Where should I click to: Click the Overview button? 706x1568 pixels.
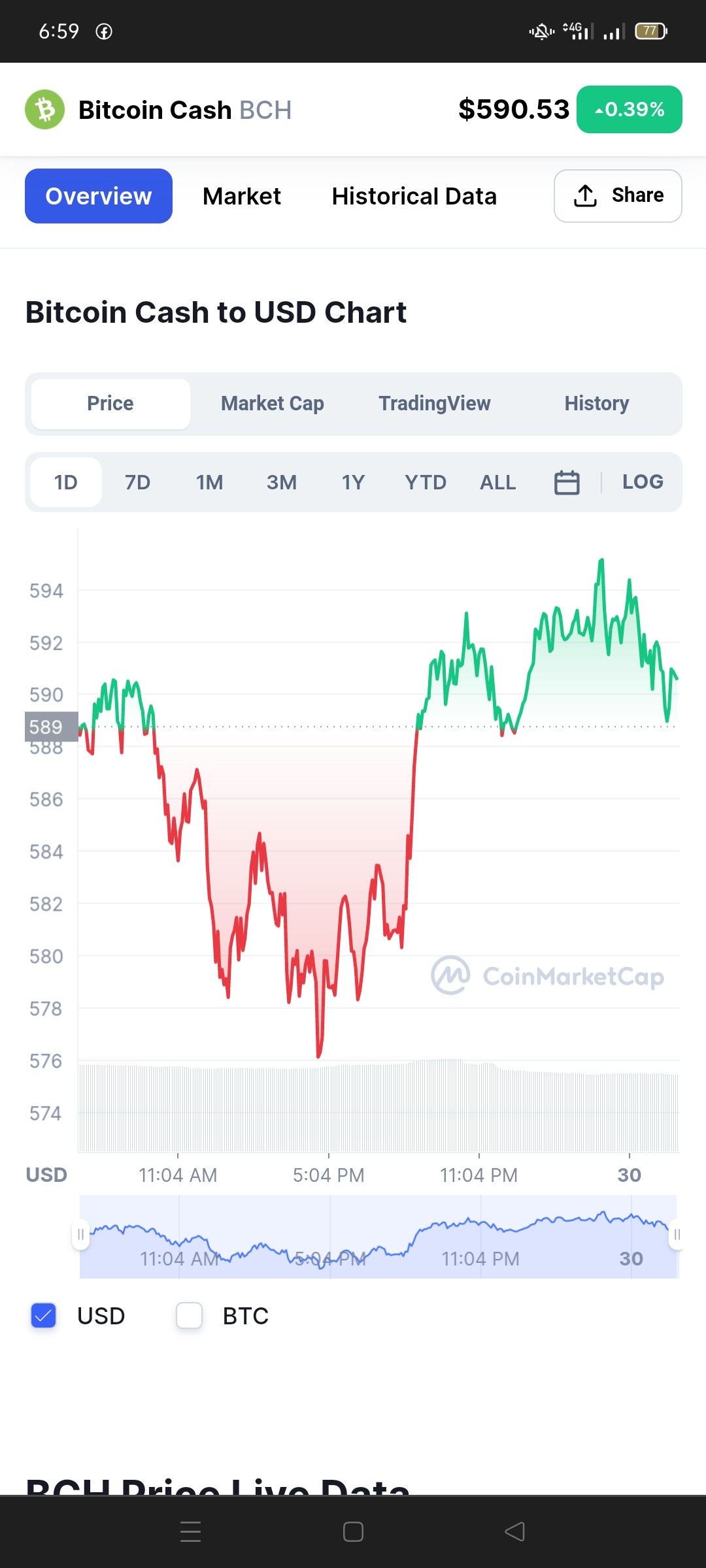click(99, 196)
